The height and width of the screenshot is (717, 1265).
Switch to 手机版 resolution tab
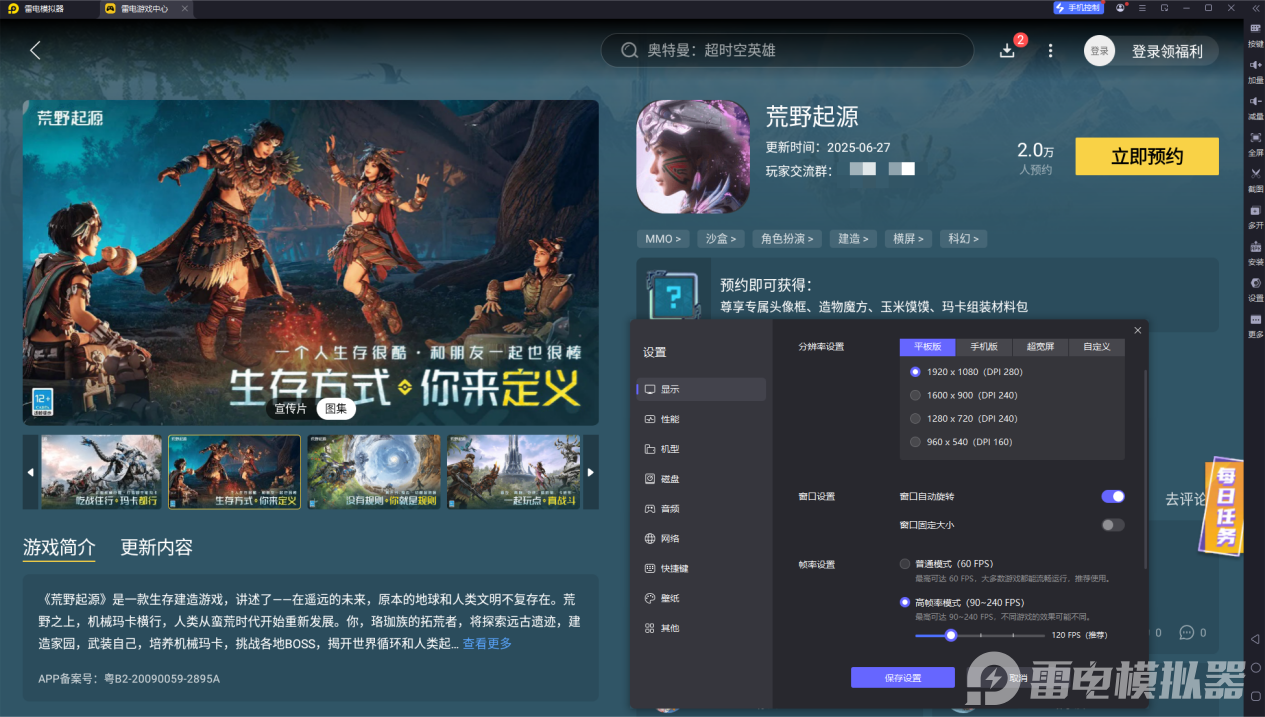[x=984, y=347]
